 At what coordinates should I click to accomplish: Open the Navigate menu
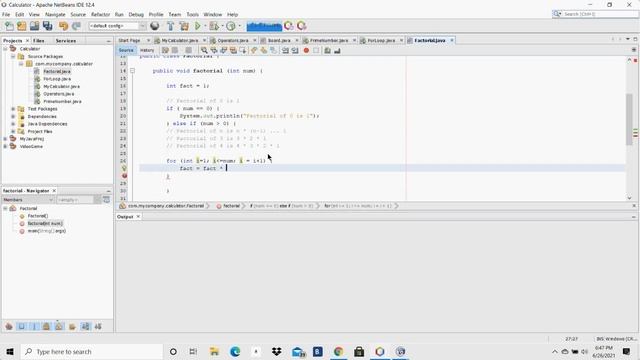(55, 14)
